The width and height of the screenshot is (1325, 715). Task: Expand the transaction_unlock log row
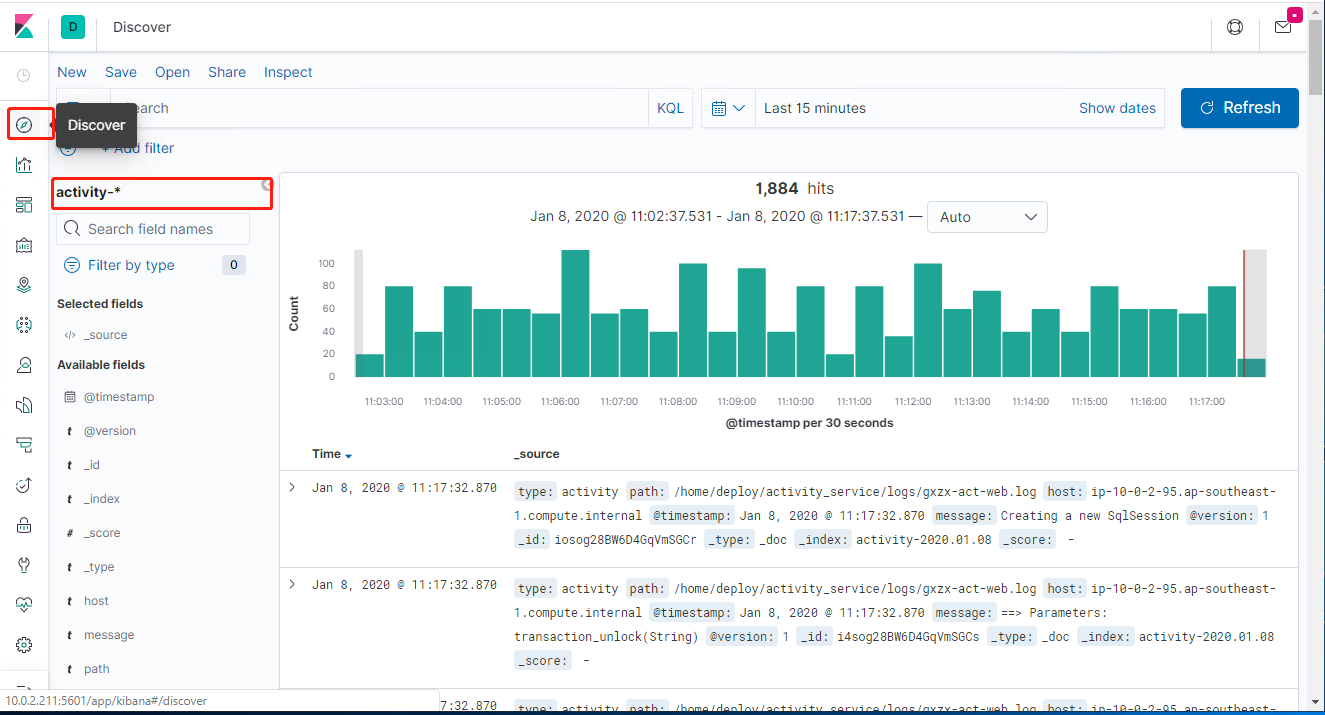292,584
